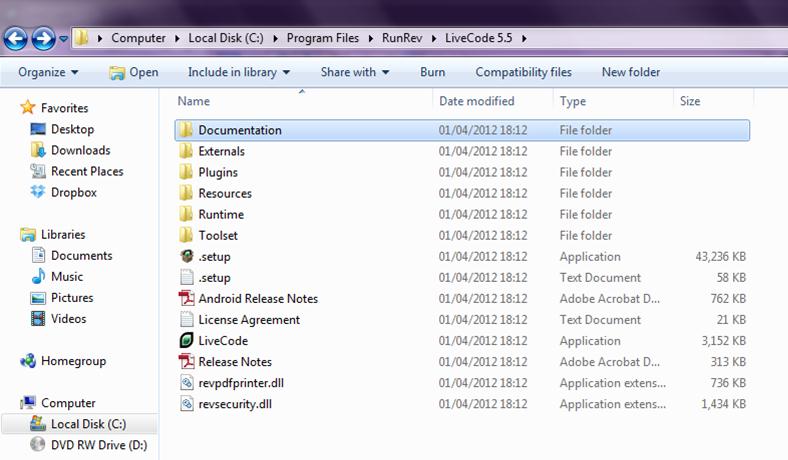Create a New folder from toolbar
The image size is (788, 460).
630,72
